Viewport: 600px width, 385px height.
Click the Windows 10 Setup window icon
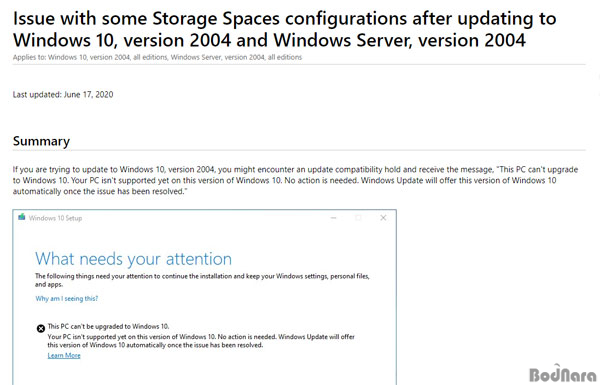tap(22, 217)
